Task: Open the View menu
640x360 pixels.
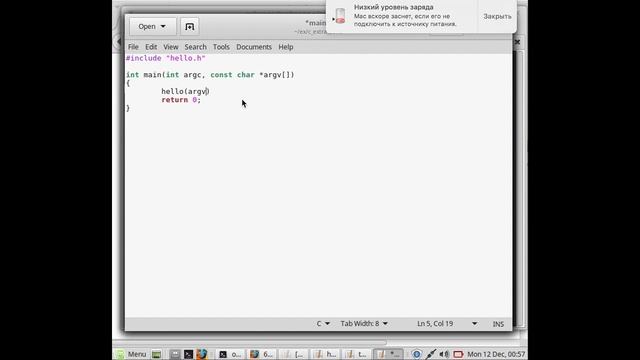Action: [x=171, y=47]
